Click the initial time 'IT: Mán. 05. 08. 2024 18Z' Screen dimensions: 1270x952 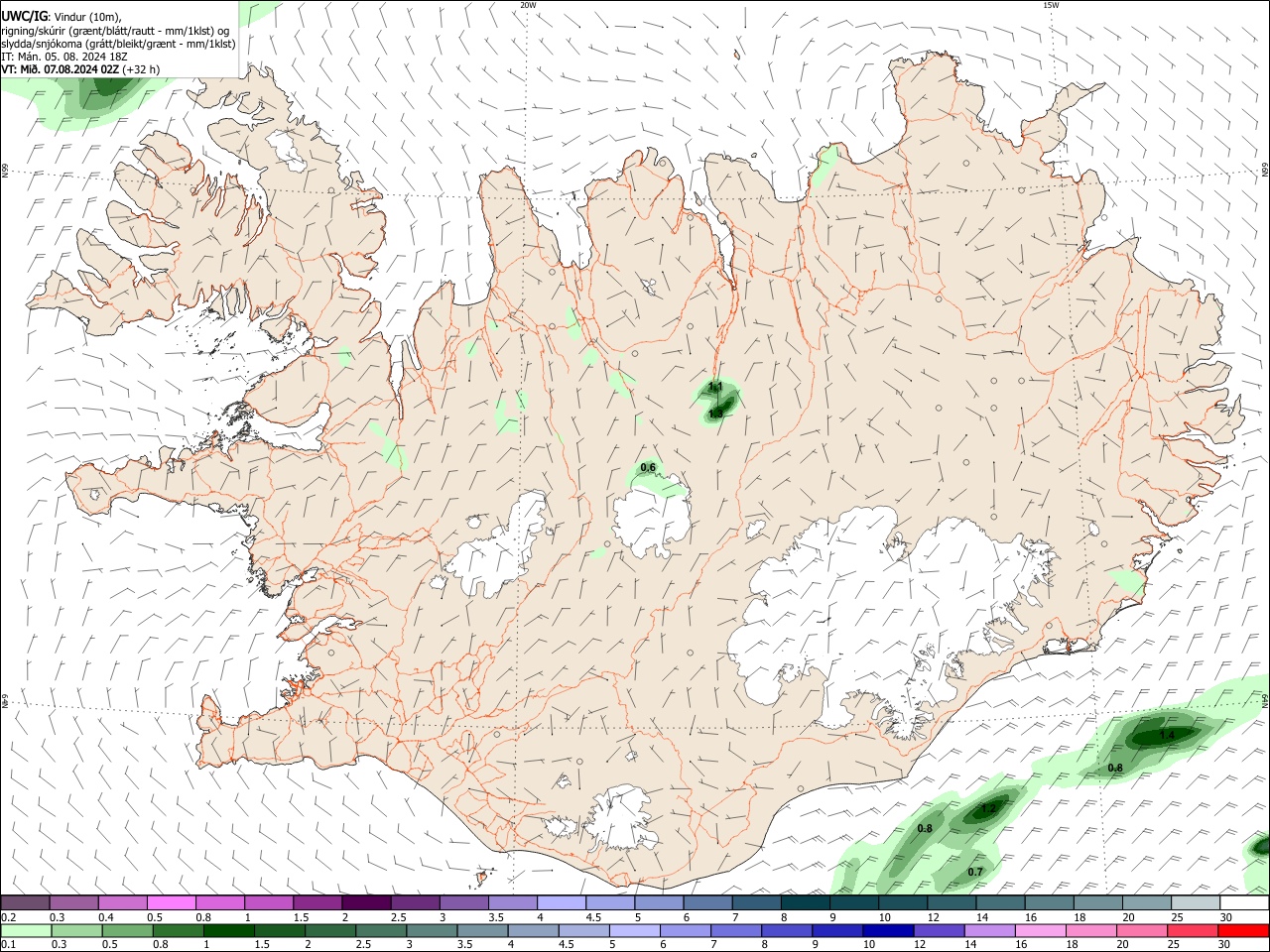click(x=64, y=57)
